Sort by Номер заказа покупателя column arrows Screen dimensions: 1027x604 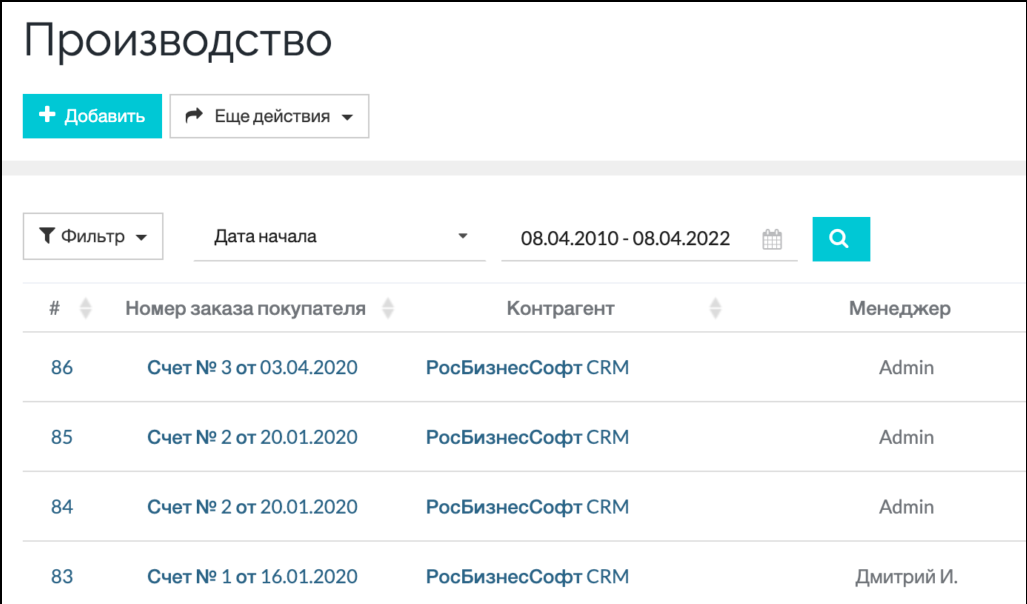[x=388, y=308]
